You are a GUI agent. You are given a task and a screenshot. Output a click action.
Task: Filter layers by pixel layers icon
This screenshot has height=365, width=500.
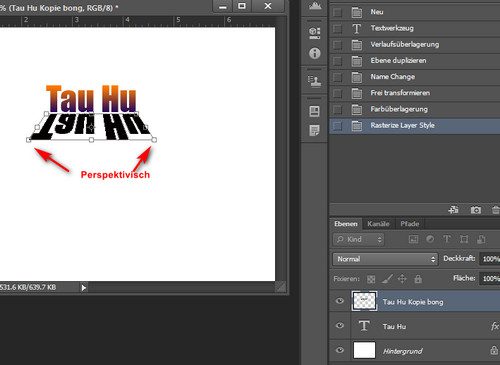click(x=413, y=239)
